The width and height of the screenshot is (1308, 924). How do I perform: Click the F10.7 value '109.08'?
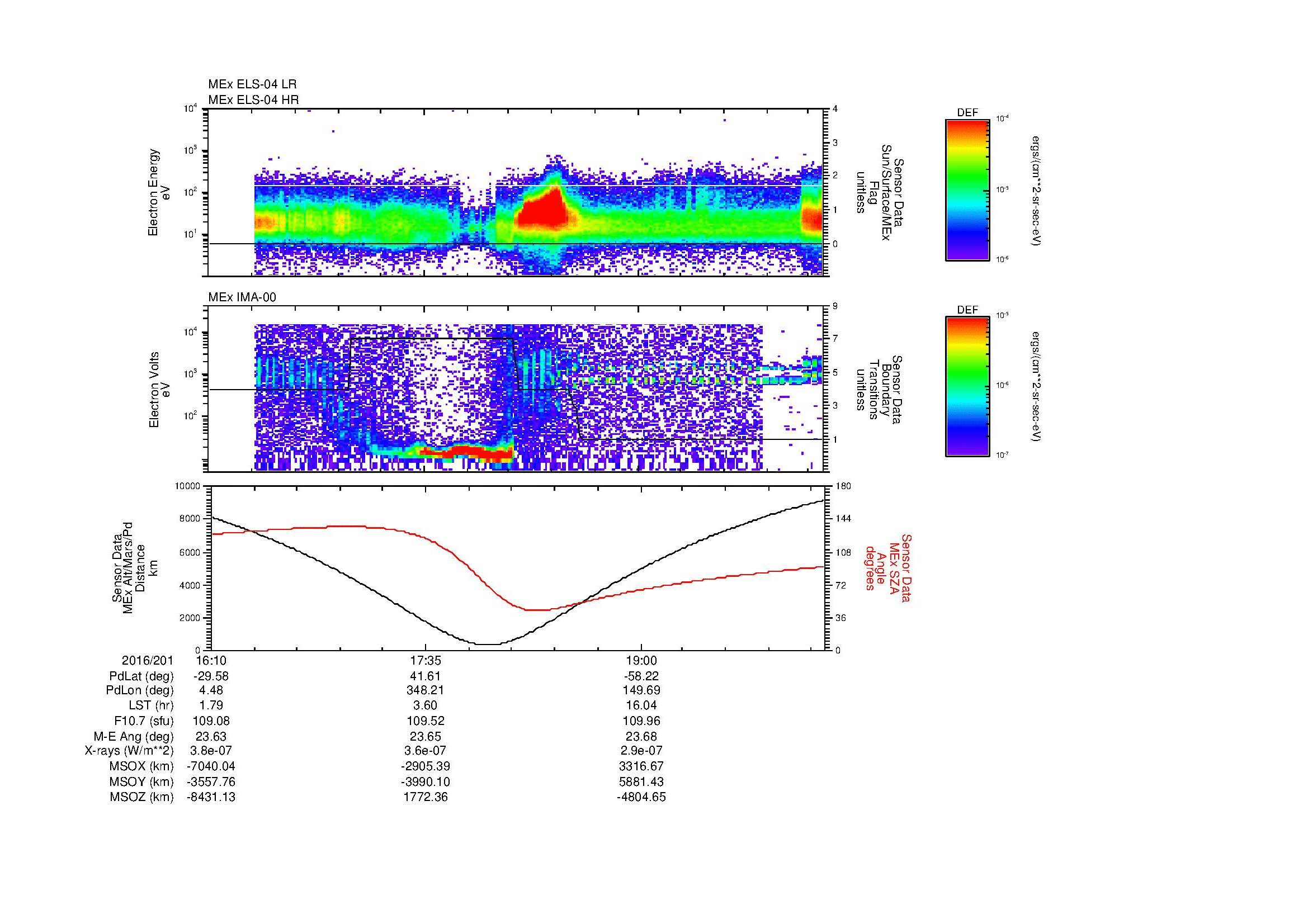click(211, 720)
